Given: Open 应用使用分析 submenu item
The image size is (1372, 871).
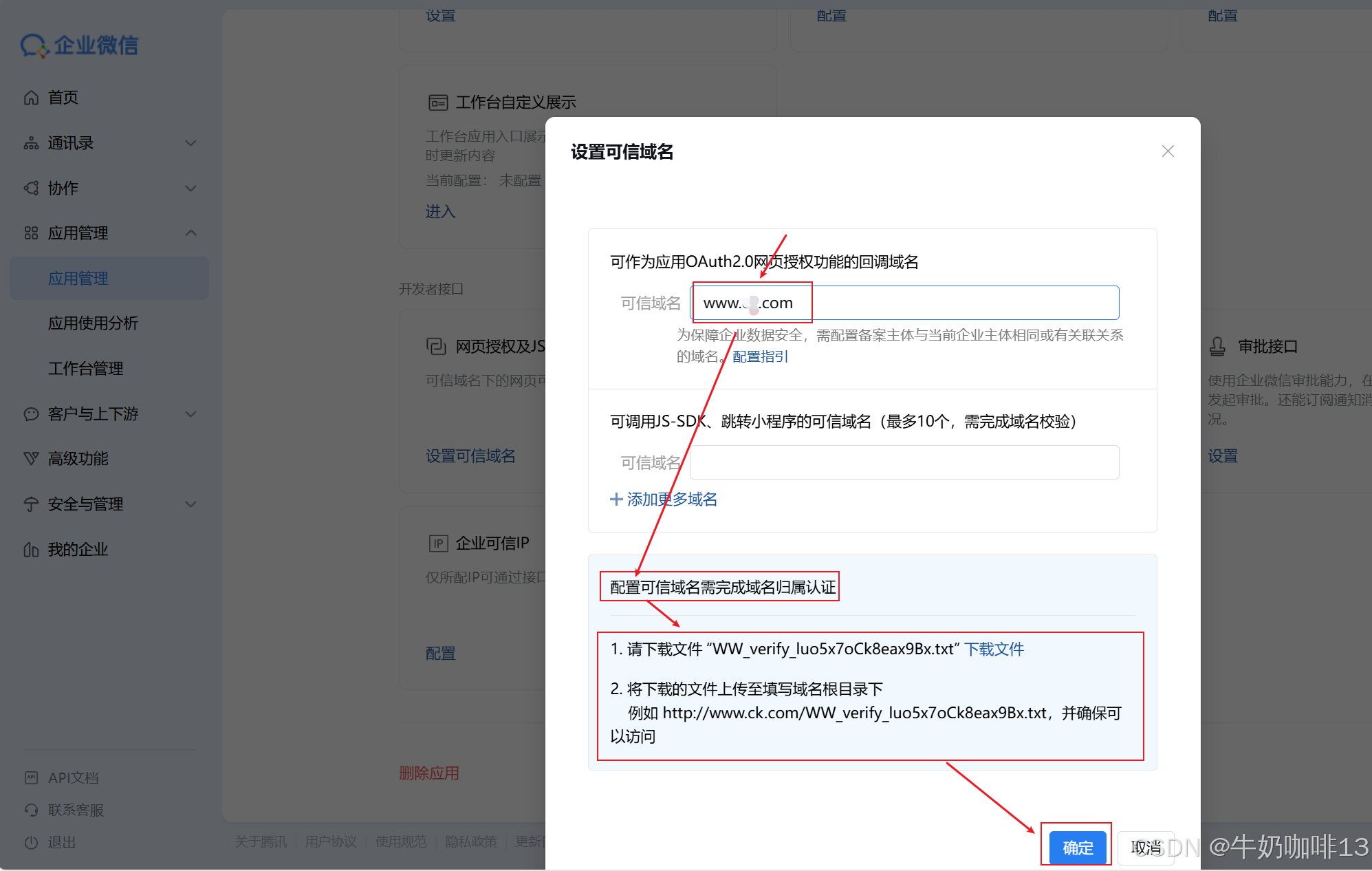Looking at the screenshot, I should tap(93, 323).
